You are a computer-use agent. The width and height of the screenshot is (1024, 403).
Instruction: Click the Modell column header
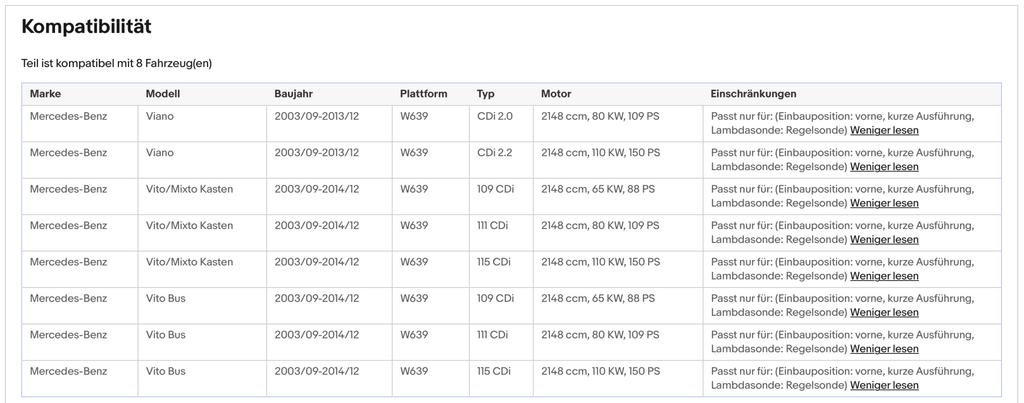pyautogui.click(x=163, y=94)
